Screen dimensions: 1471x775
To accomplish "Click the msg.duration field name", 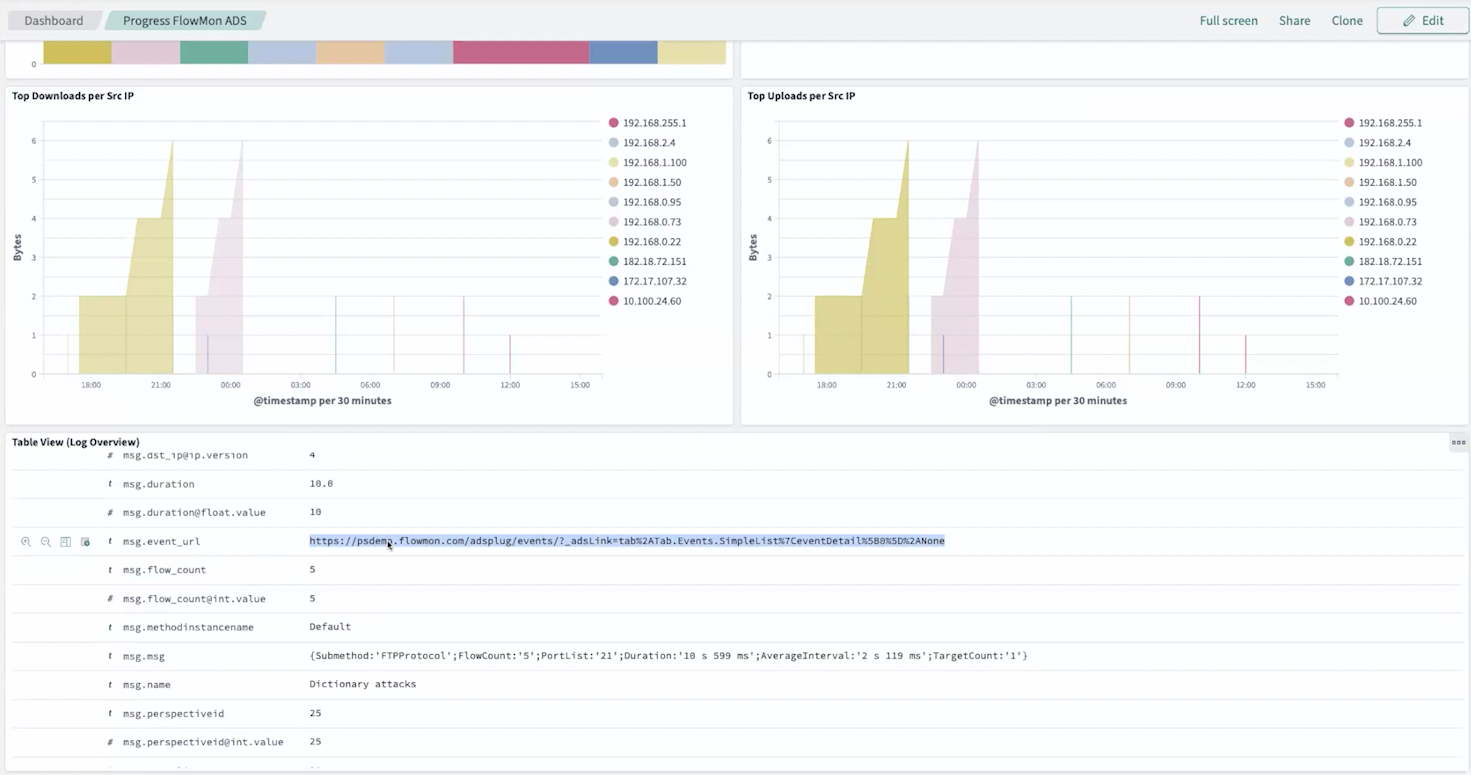I will point(159,484).
